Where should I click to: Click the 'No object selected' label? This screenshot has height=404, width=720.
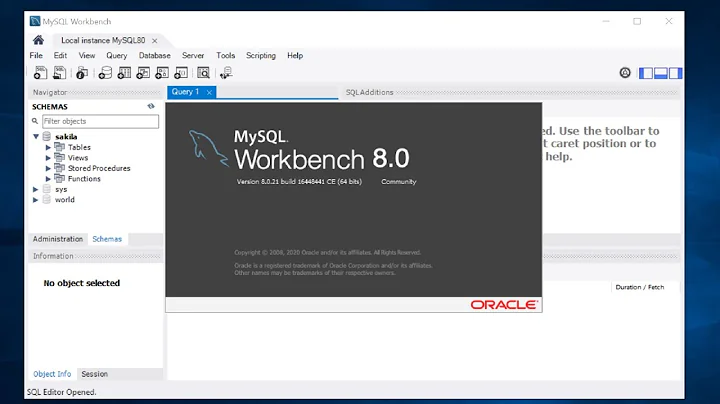(82, 283)
